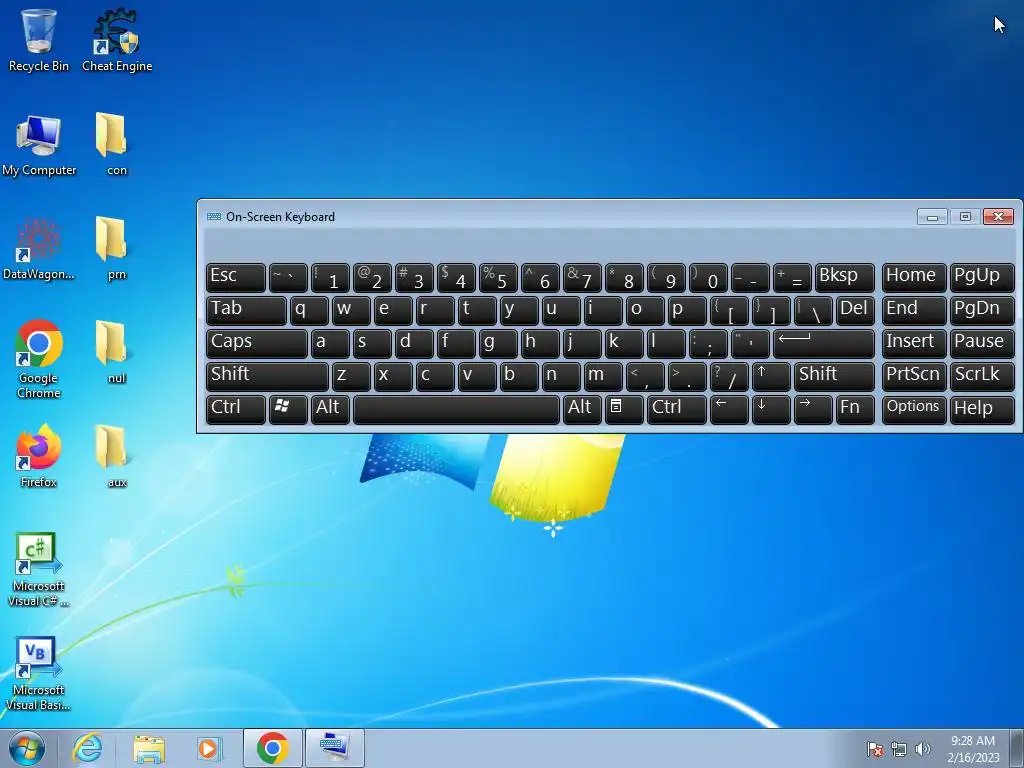Click the Show desktop strip at taskbar end
The image size is (1024, 768).
pyautogui.click(x=1017, y=748)
